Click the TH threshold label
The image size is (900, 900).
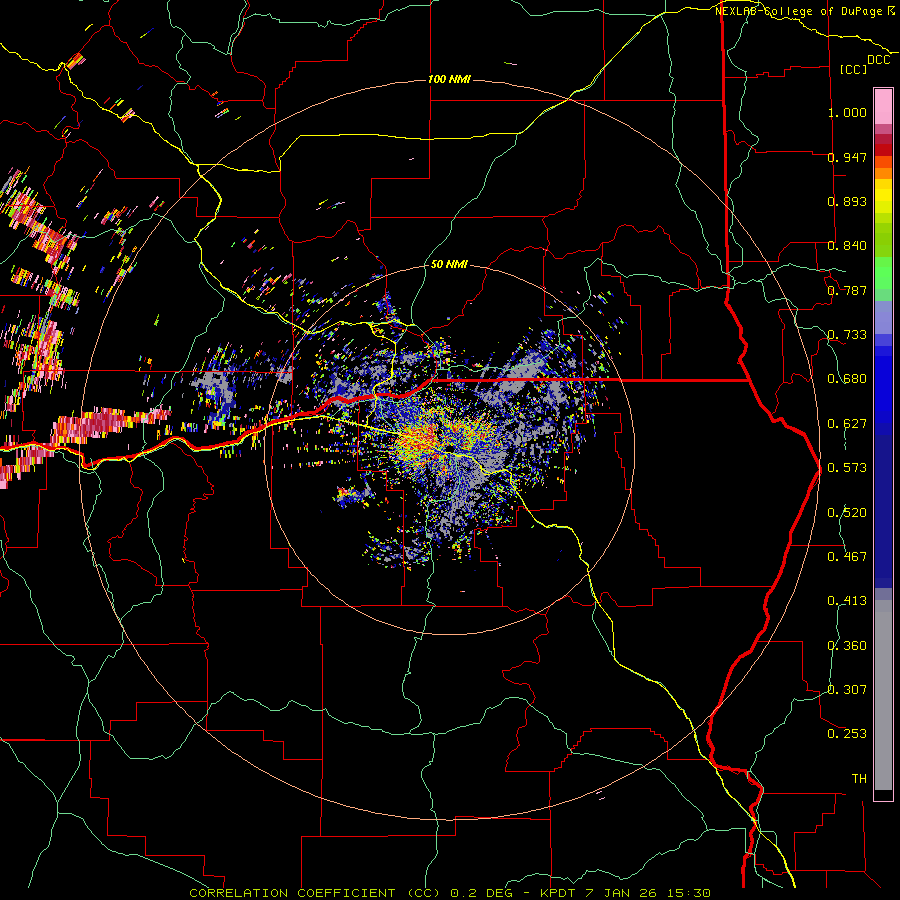(x=859, y=779)
